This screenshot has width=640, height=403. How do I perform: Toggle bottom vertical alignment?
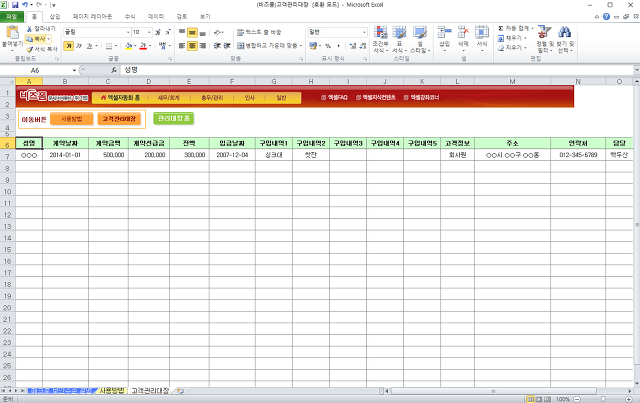[x=202, y=32]
